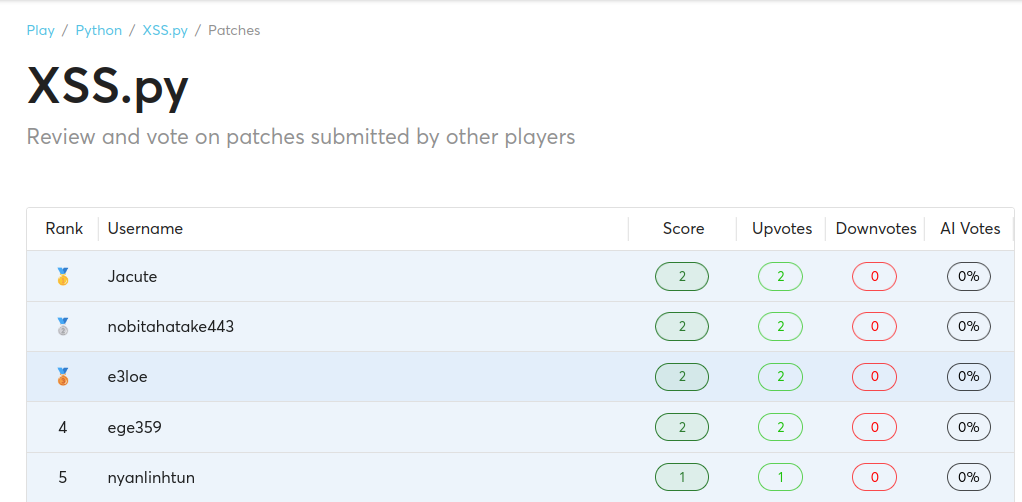Select the ege359 username entry

134,427
